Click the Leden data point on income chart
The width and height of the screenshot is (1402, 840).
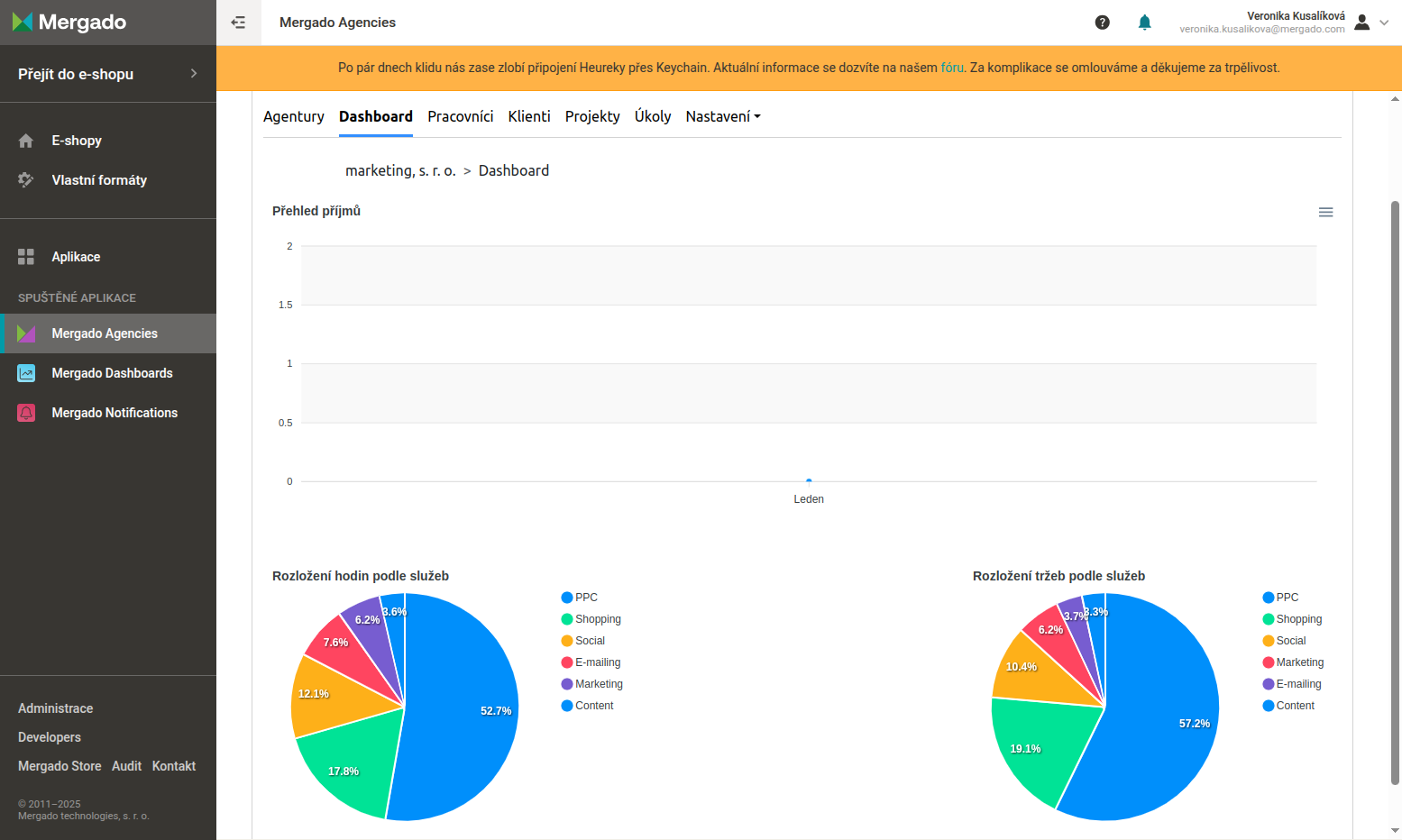point(809,481)
